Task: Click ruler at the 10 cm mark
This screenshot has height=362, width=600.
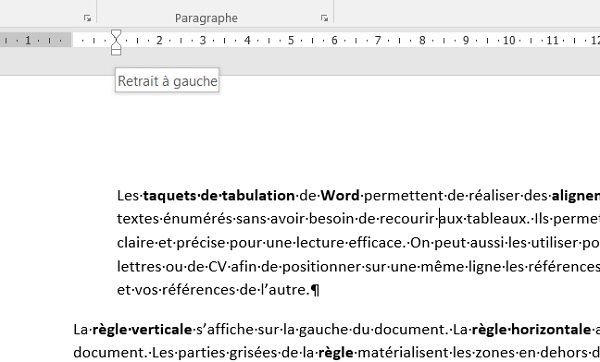Action: (x=509, y=40)
